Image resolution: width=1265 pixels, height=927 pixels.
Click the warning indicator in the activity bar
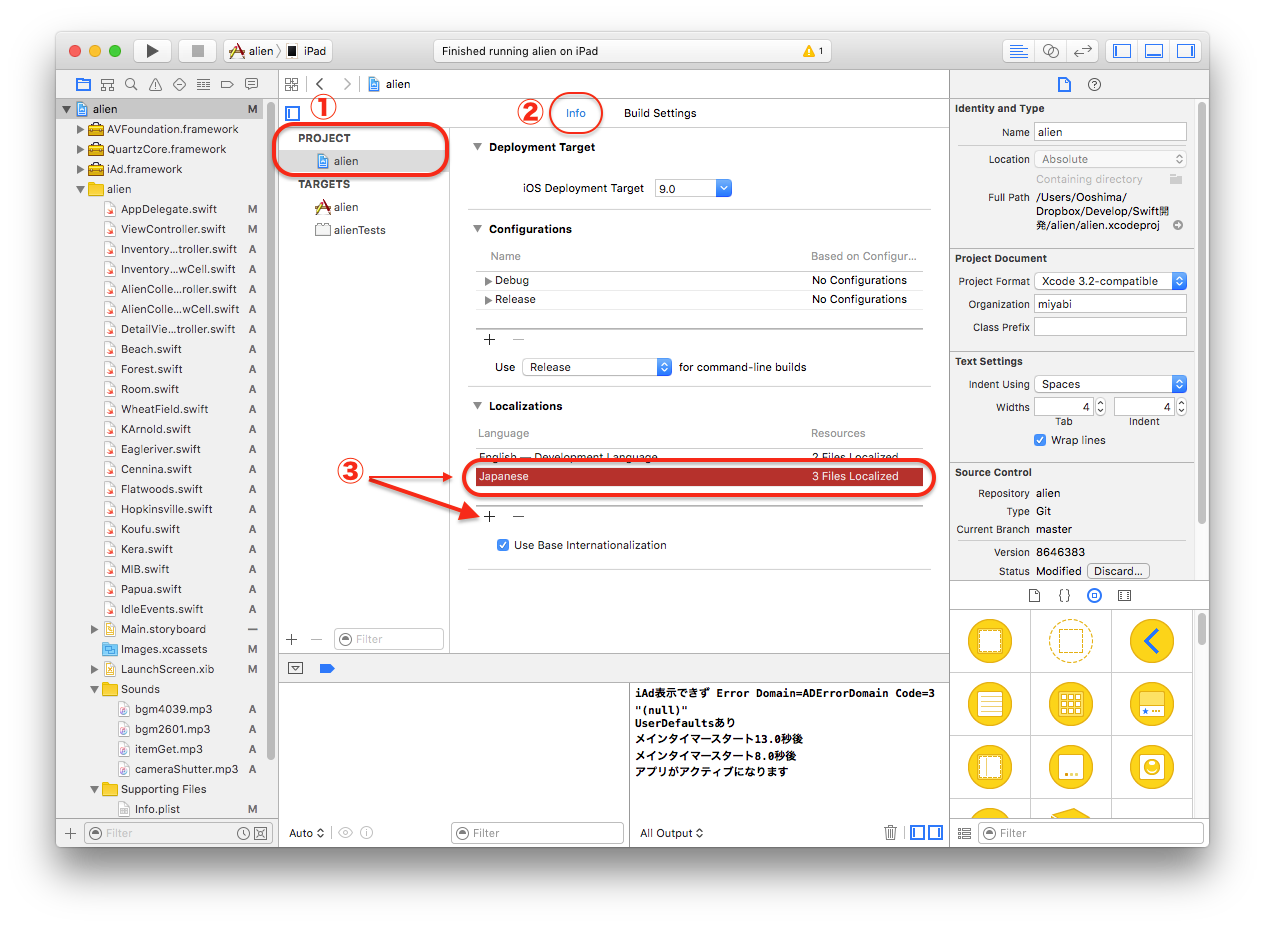[813, 51]
